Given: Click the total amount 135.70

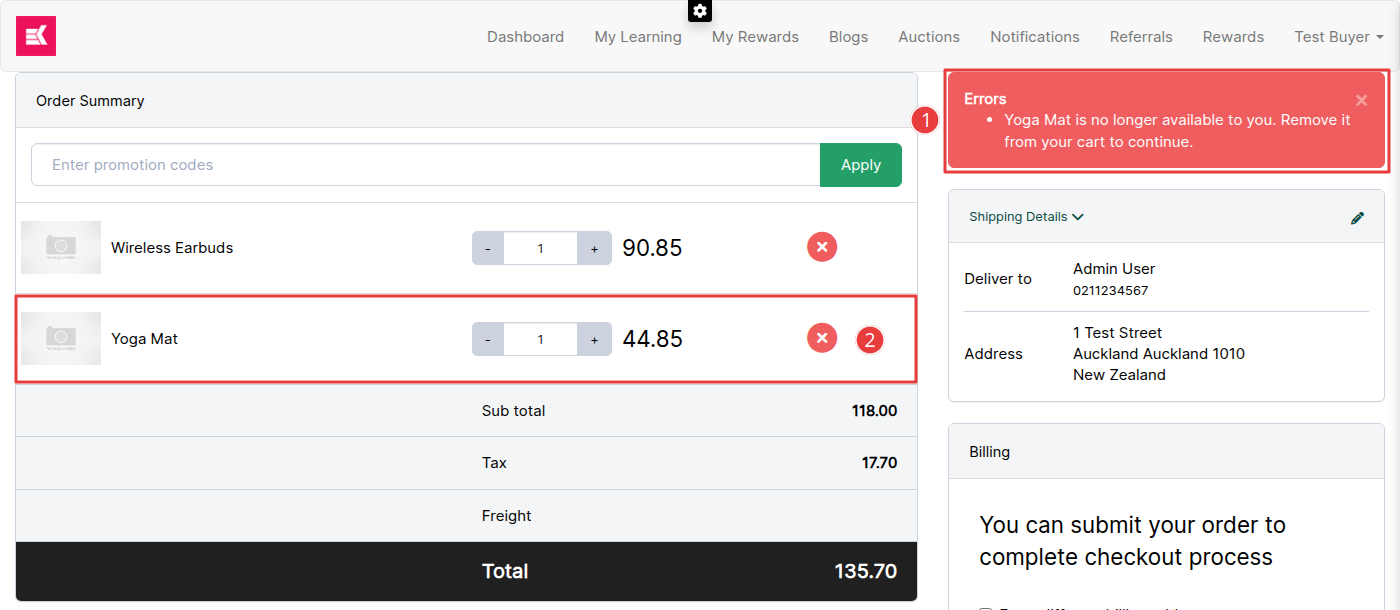Looking at the screenshot, I should [866, 572].
